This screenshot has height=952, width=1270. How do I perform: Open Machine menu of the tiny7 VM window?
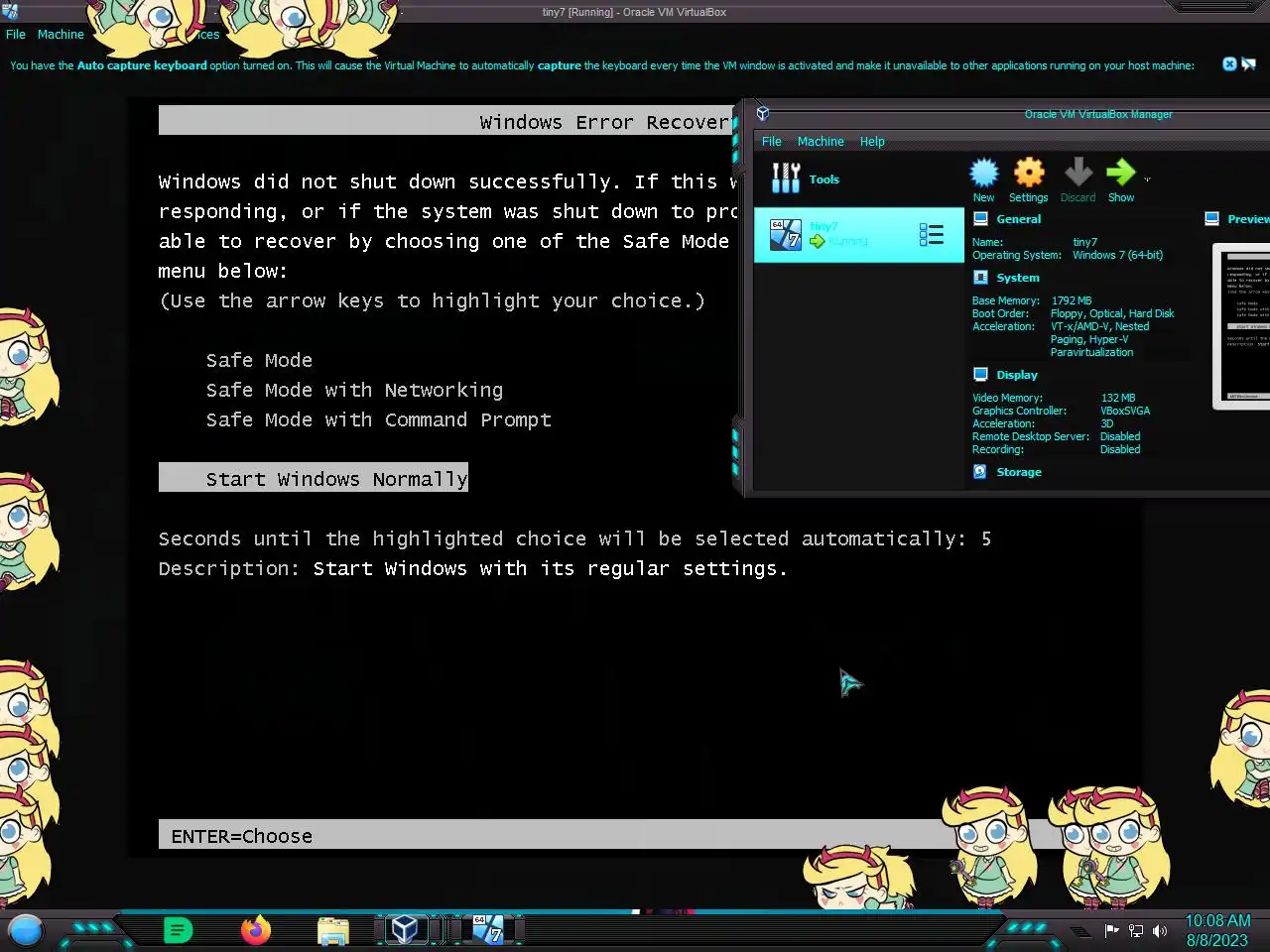61,35
